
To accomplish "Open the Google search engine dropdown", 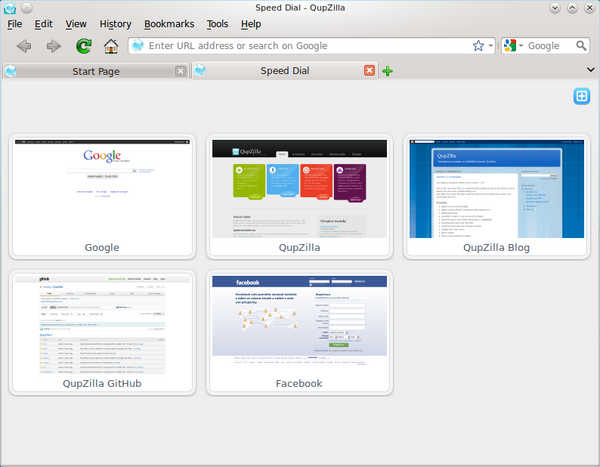I will (513, 46).
